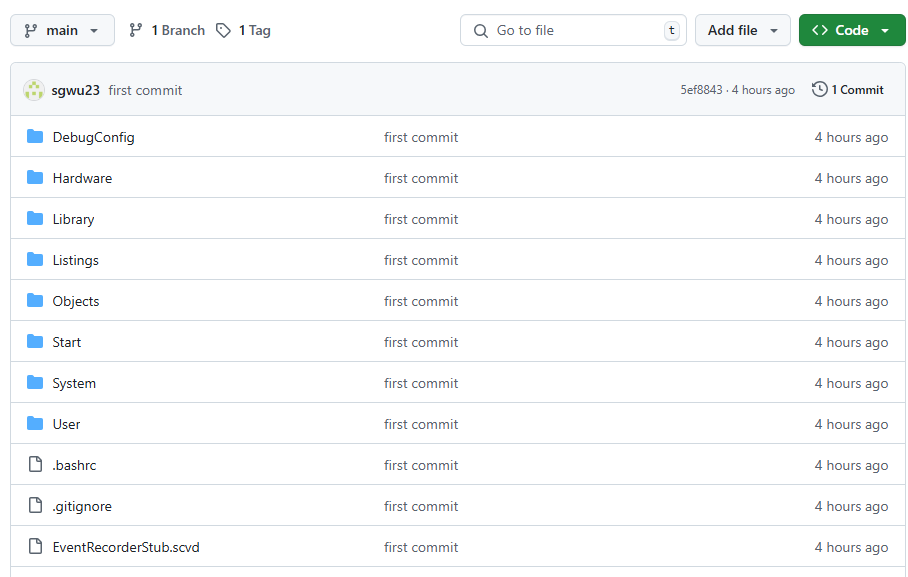Open the User folder
908x577 pixels.
tap(66, 425)
